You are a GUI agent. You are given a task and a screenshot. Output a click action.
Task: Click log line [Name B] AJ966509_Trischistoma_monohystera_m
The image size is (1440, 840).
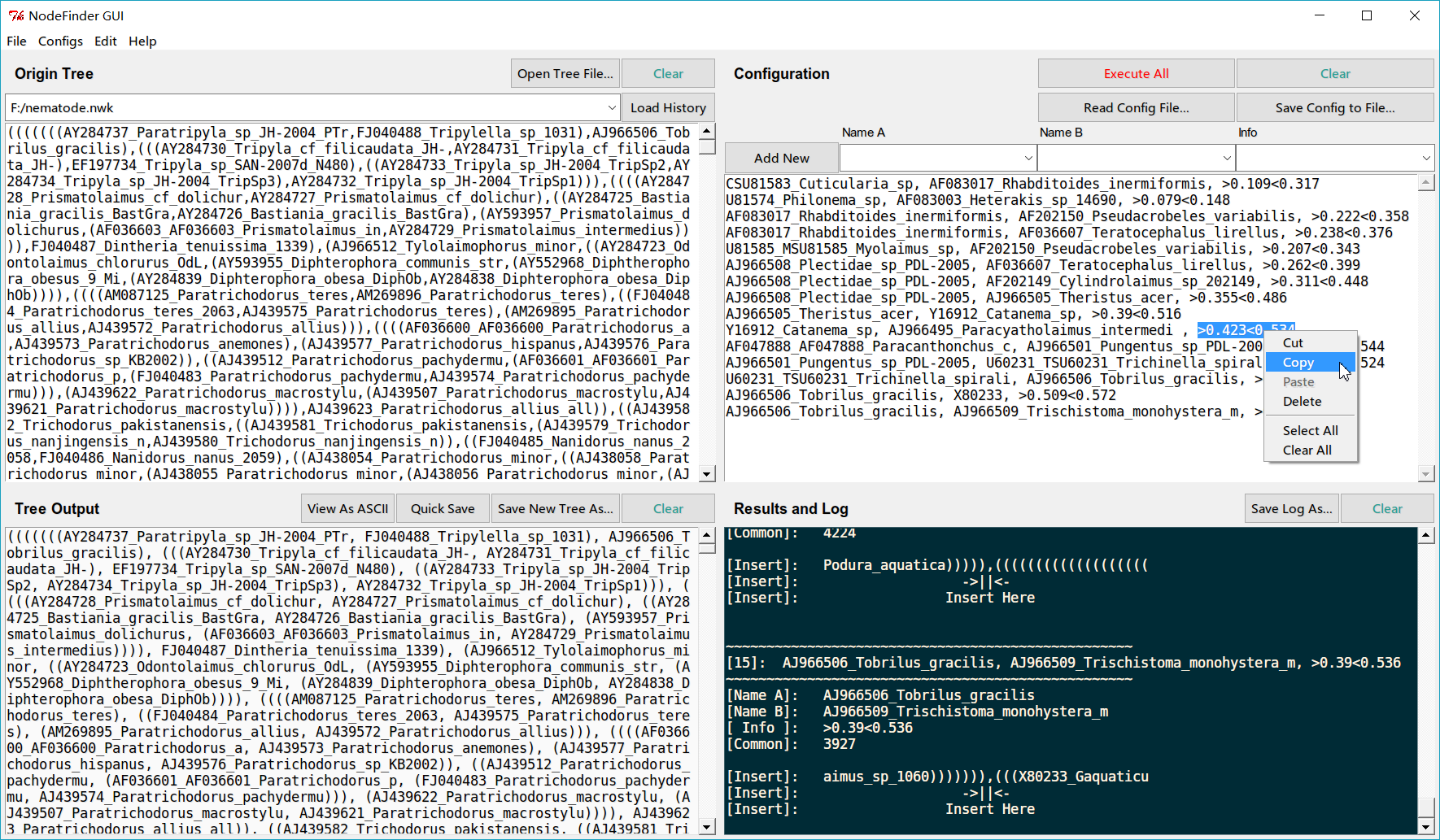point(918,712)
